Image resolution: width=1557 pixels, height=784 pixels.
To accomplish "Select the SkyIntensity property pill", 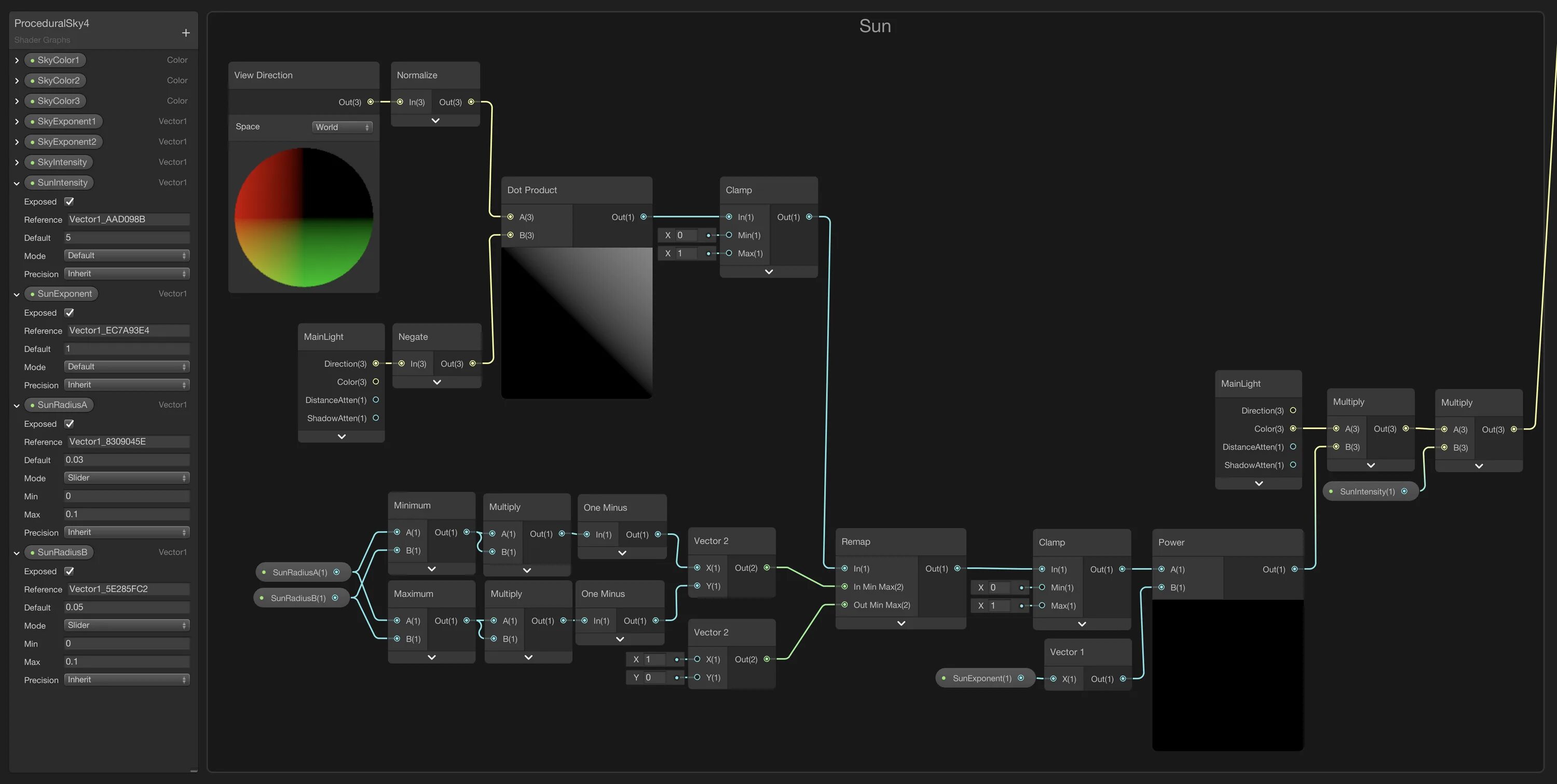I will point(58,162).
